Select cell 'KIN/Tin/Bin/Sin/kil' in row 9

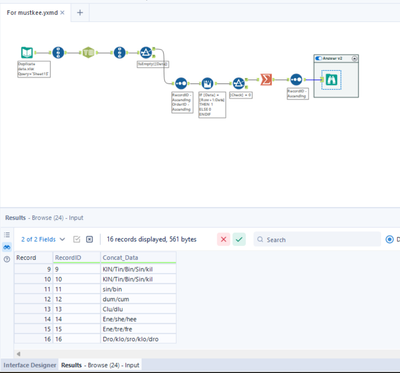(x=138, y=269)
